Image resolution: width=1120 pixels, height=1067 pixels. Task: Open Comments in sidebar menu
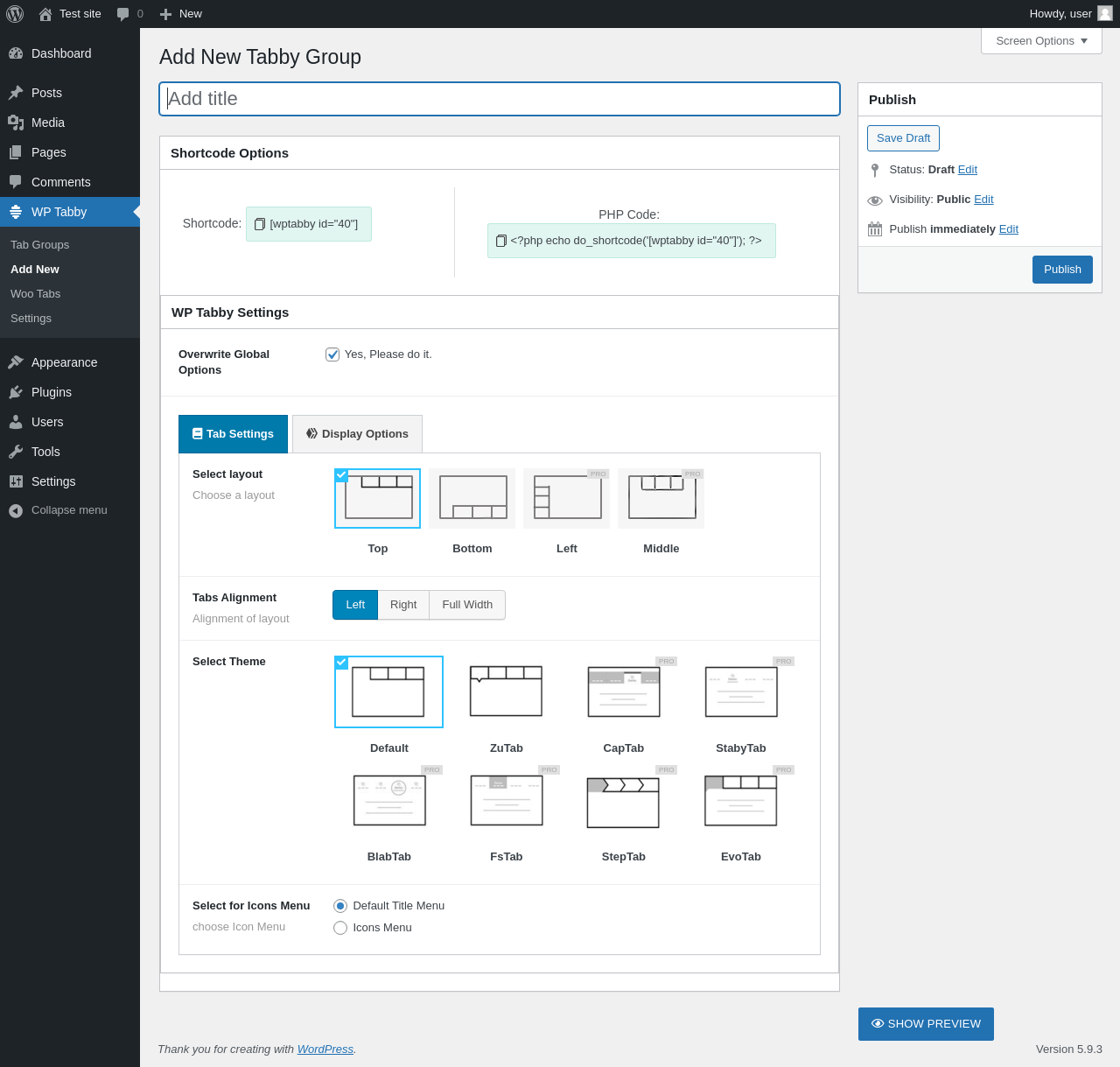coord(70,182)
